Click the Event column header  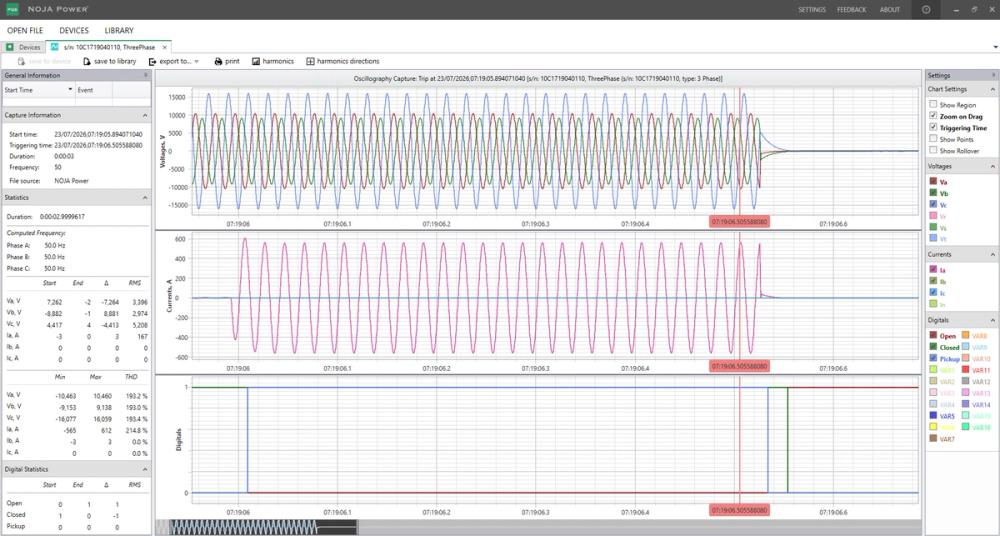tap(94, 90)
